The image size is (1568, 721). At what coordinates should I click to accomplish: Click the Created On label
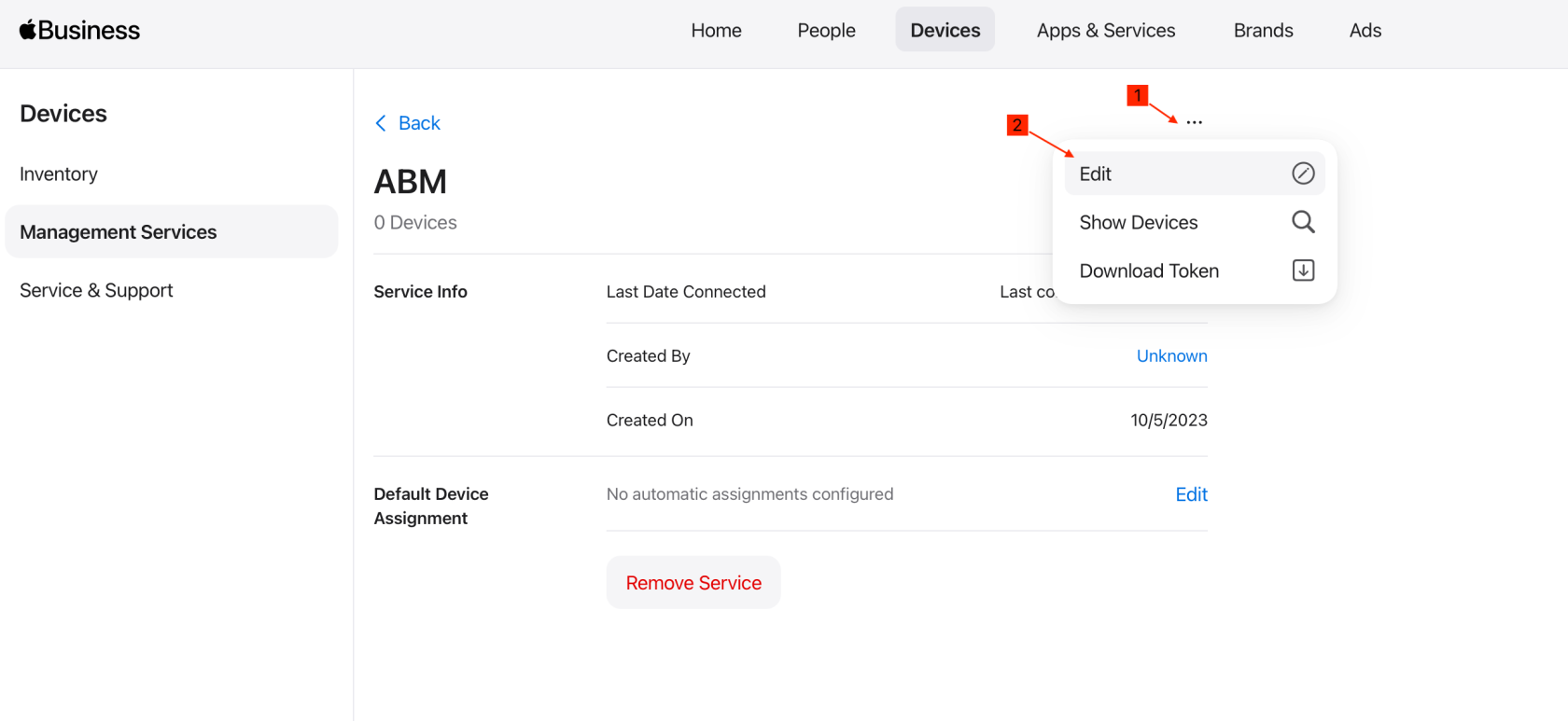point(650,421)
